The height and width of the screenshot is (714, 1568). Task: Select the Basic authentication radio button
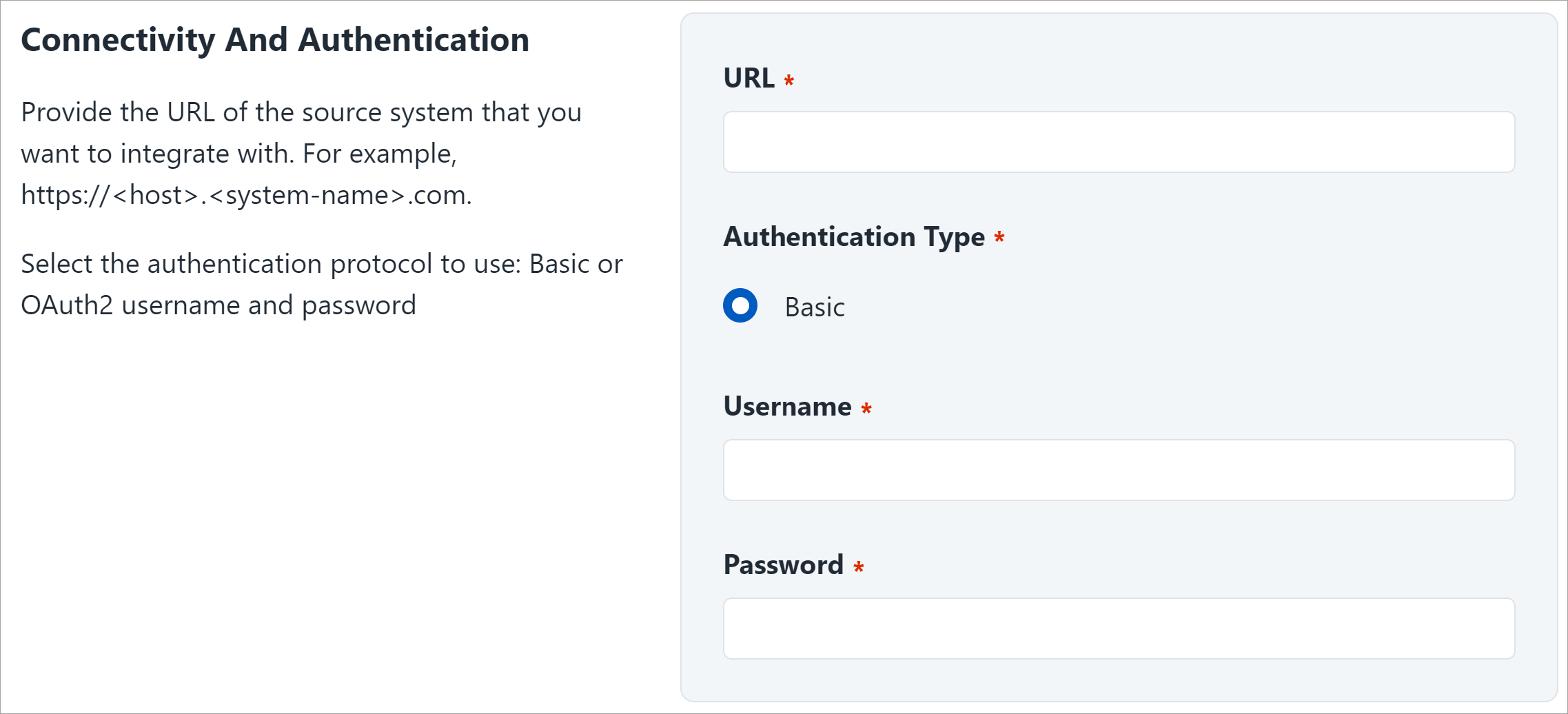[x=740, y=307]
